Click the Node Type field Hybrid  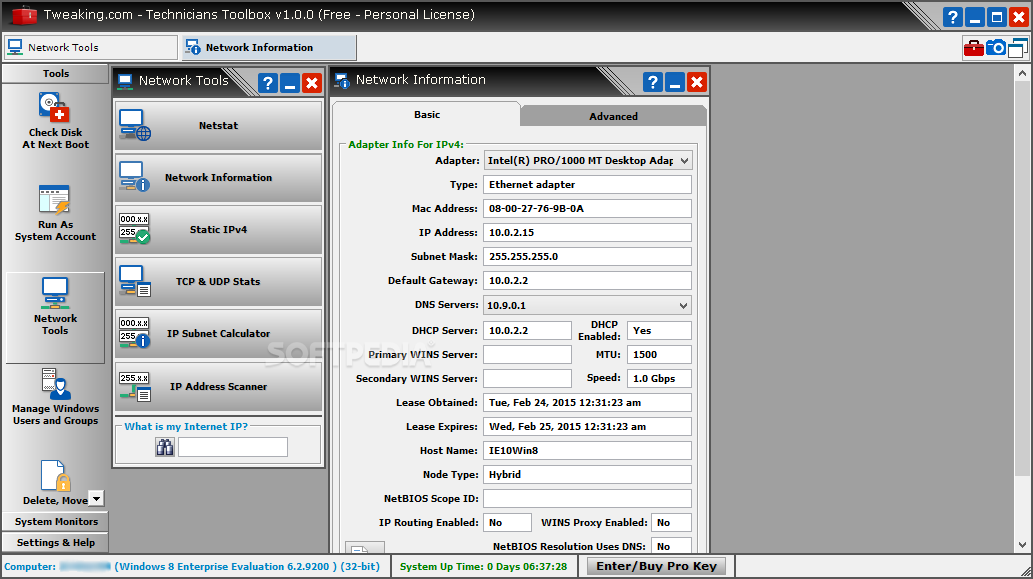(x=588, y=474)
